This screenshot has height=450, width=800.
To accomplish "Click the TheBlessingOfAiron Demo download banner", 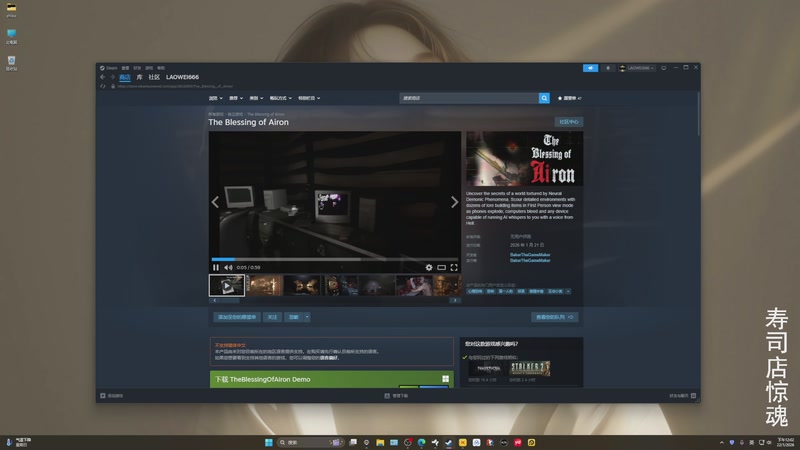I will [x=332, y=379].
